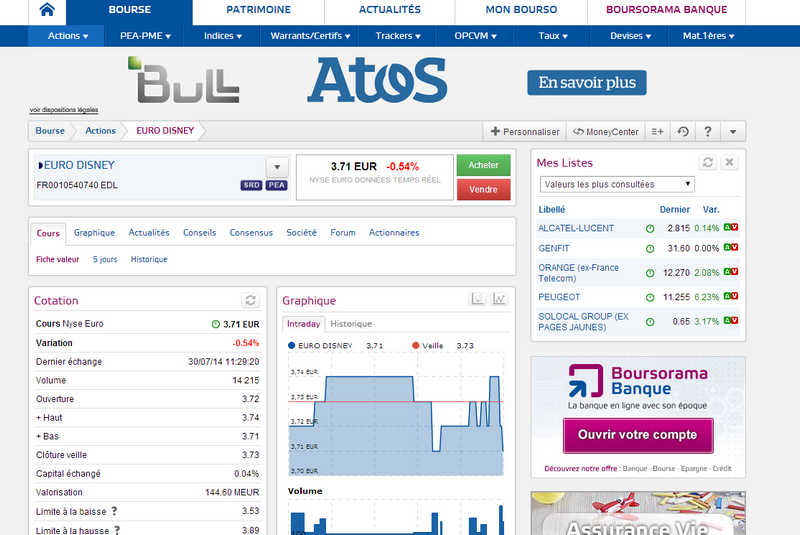This screenshot has height=535, width=800.
Task: Open the PATRIMOINE top tab
Action: click(258, 10)
